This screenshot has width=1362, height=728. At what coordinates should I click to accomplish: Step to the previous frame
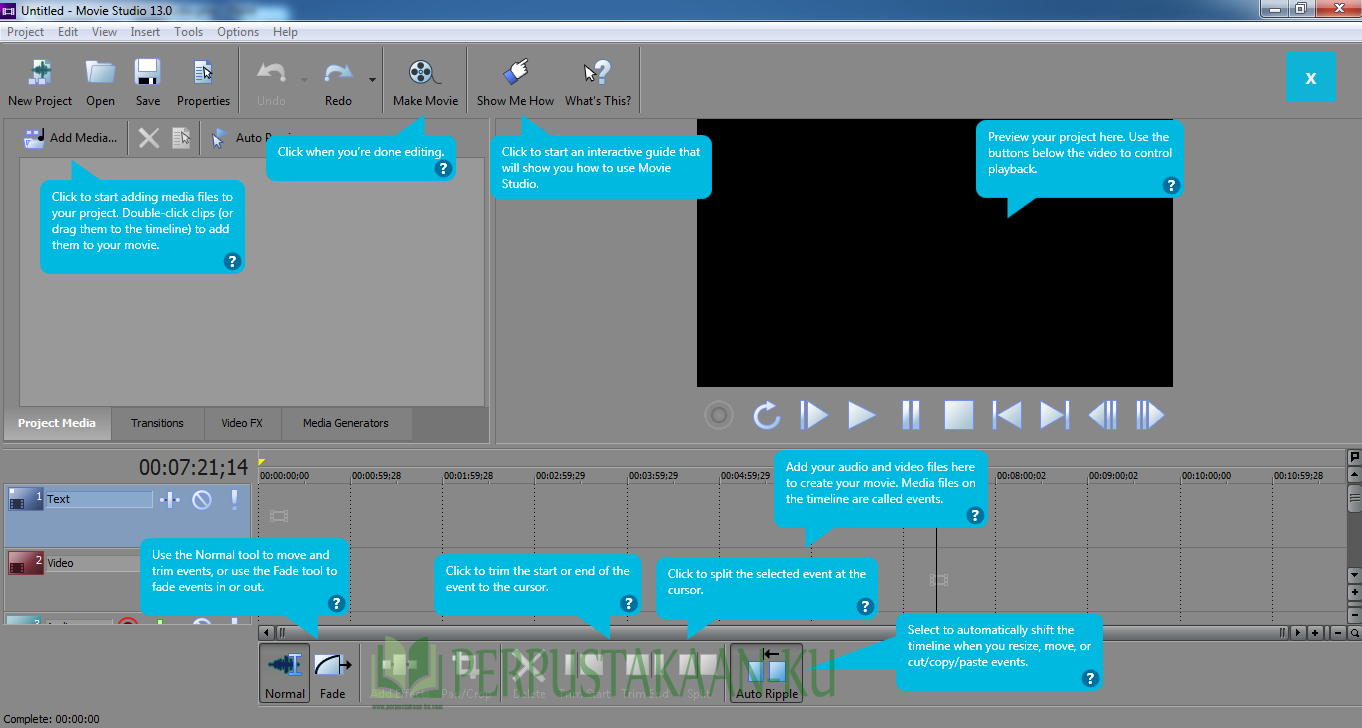click(x=1102, y=415)
